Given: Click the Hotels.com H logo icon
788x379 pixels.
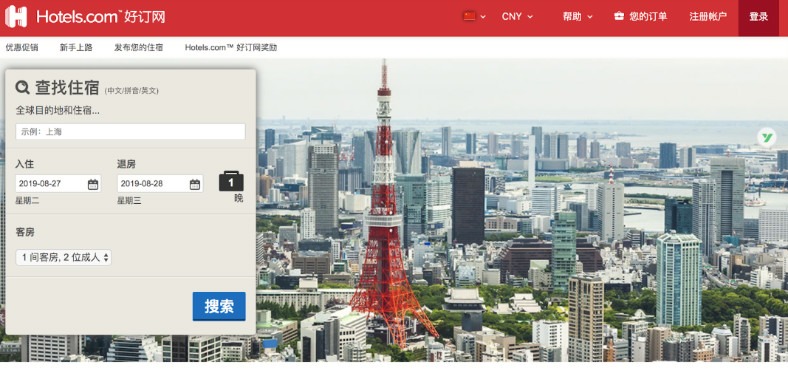Looking at the screenshot, I should tap(16, 17).
